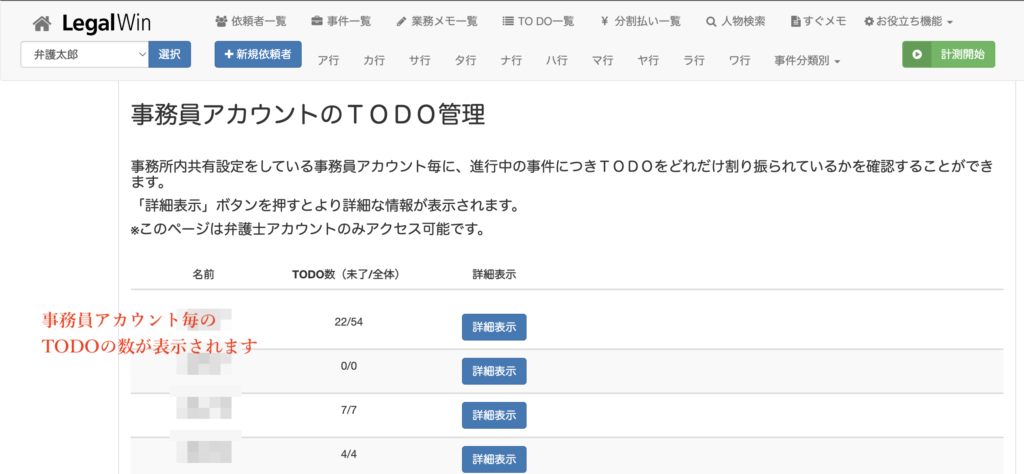The width and height of the screenshot is (1024, 474).
Task: Filter clients by ア行 tab
Action: point(328,61)
